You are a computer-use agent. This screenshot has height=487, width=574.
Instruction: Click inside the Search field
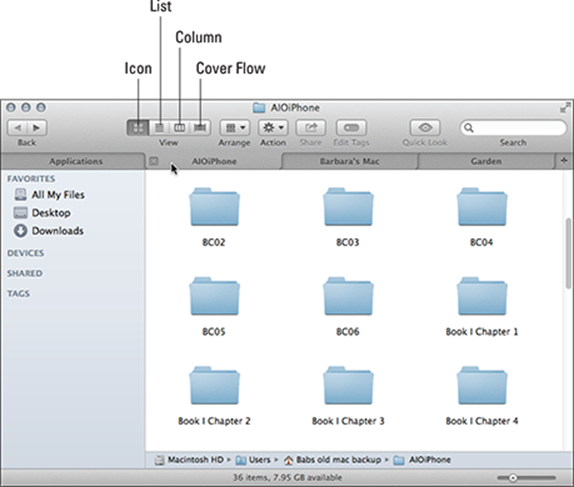pos(513,128)
